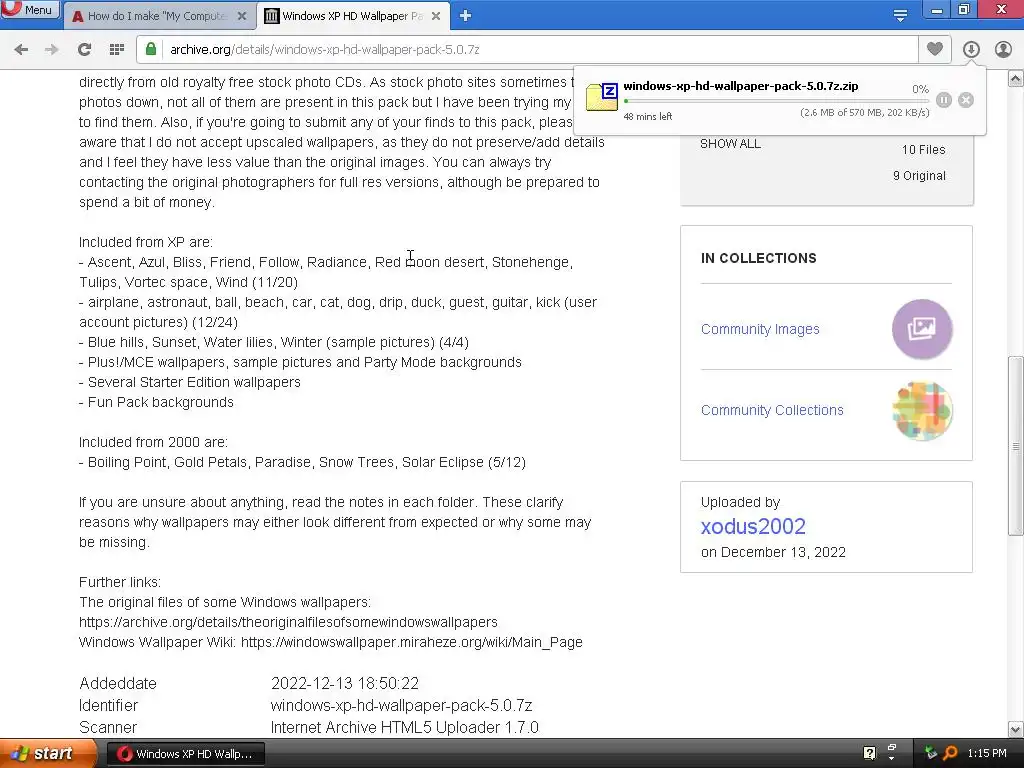Click the "IN COLLECTIONS" heading
The width and height of the screenshot is (1024, 768).
[758, 258]
